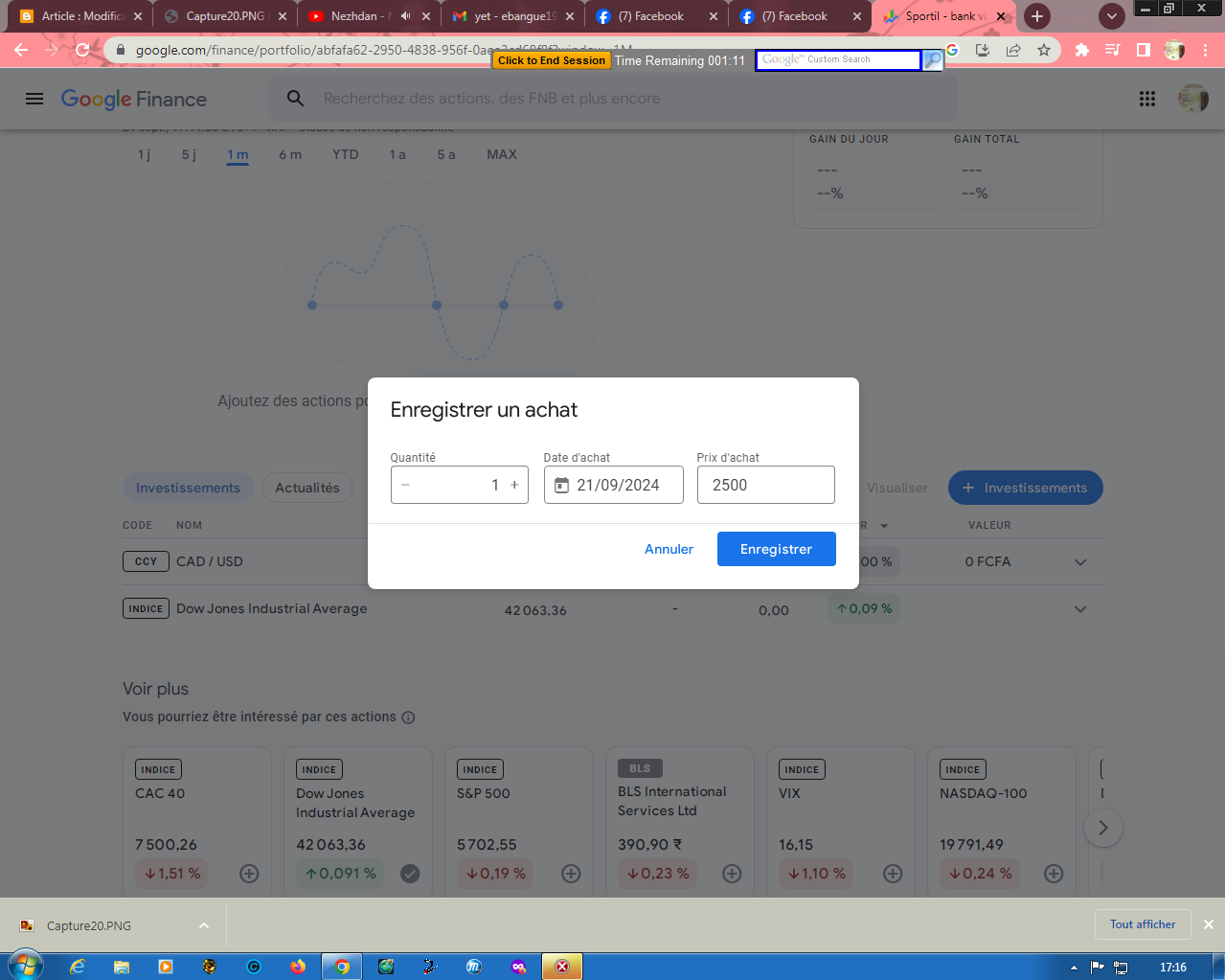Go back to previous page
This screenshot has height=980, width=1225.
click(x=21, y=50)
